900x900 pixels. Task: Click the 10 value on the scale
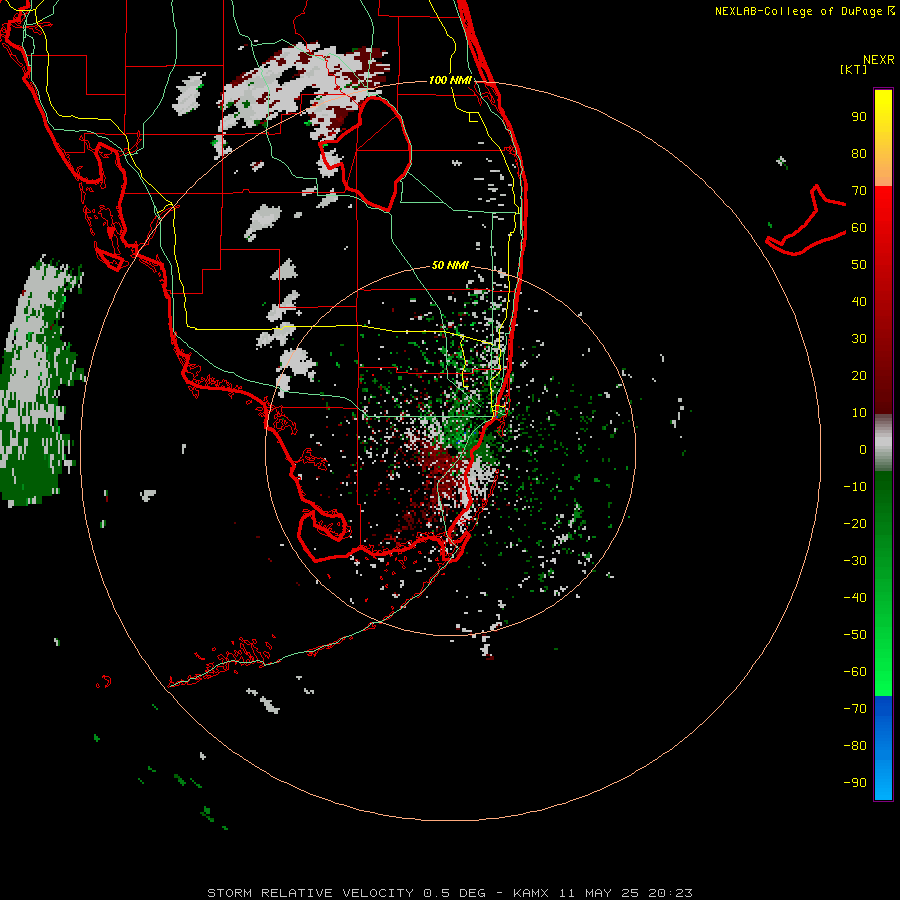[x=859, y=413]
